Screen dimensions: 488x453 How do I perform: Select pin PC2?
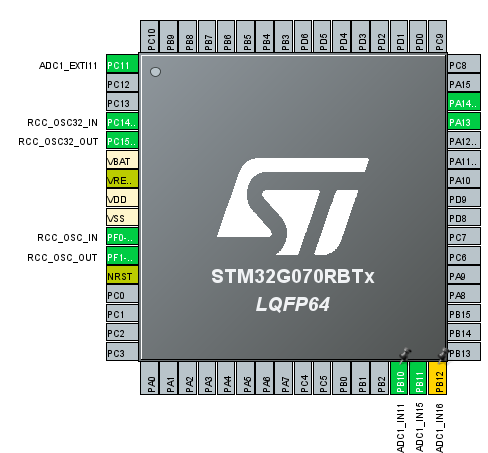pos(122,333)
